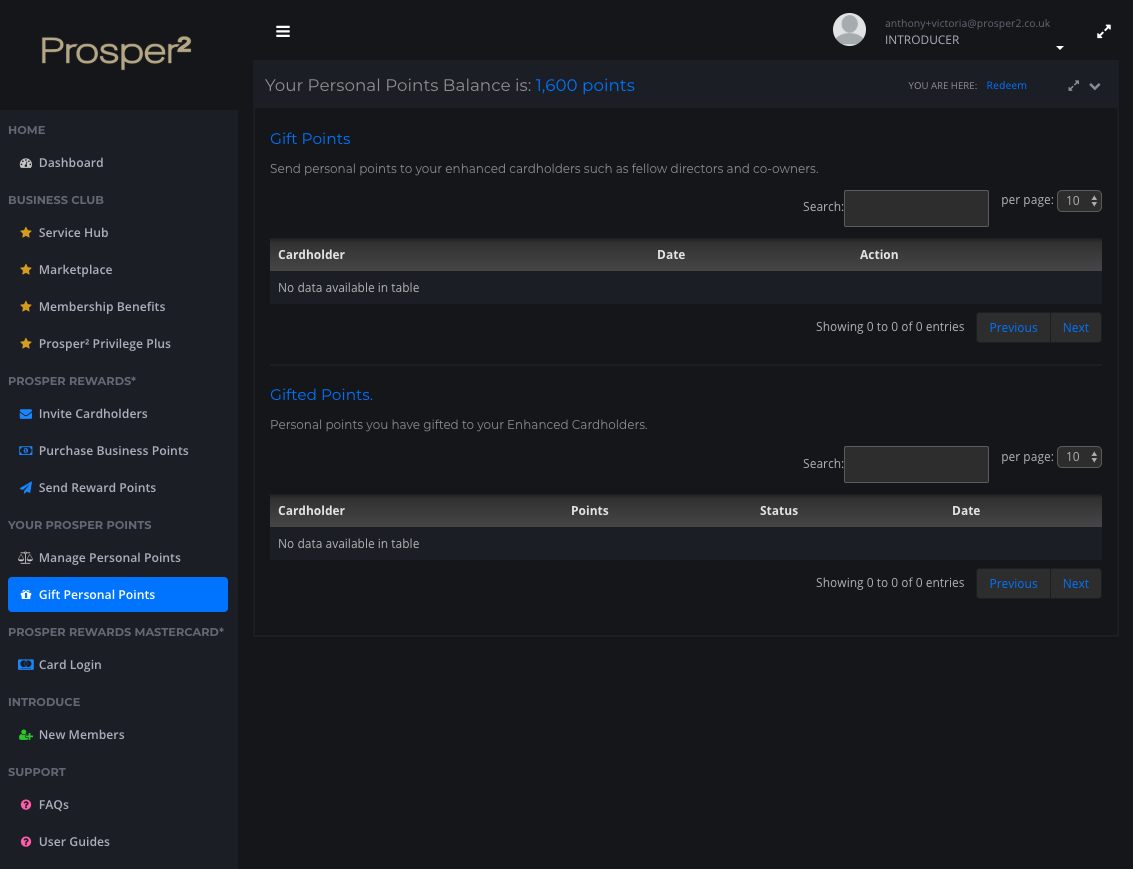Screen dimensions: 1133x869
Task: Focus the Gift Points search field
Action: click(x=916, y=208)
